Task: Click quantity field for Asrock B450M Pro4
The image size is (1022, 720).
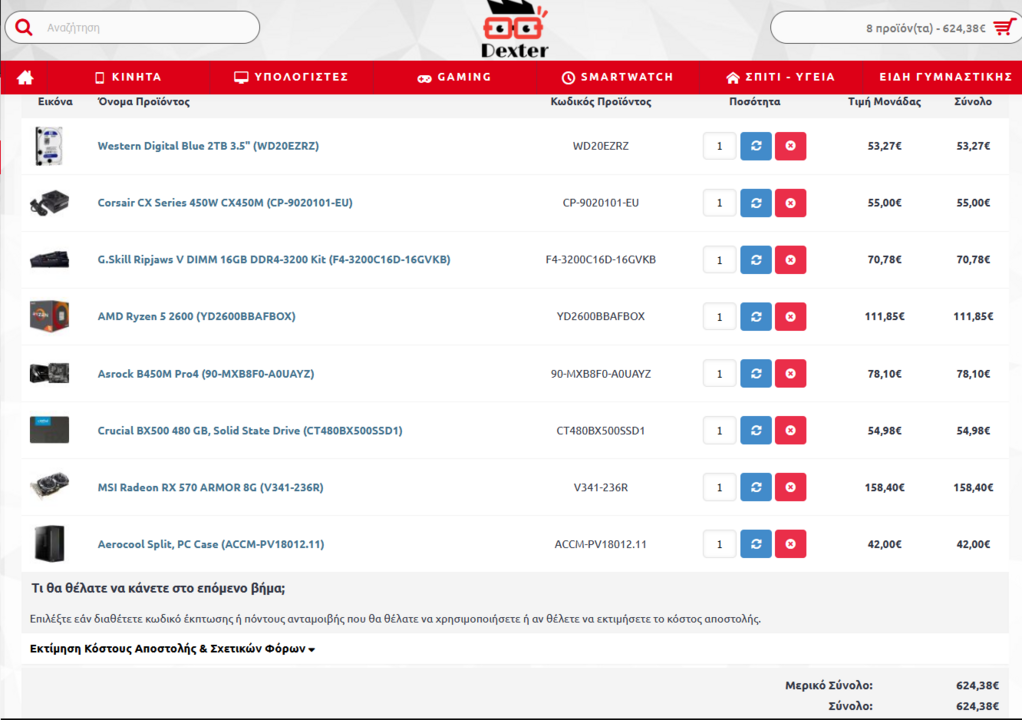Action: 720,373
